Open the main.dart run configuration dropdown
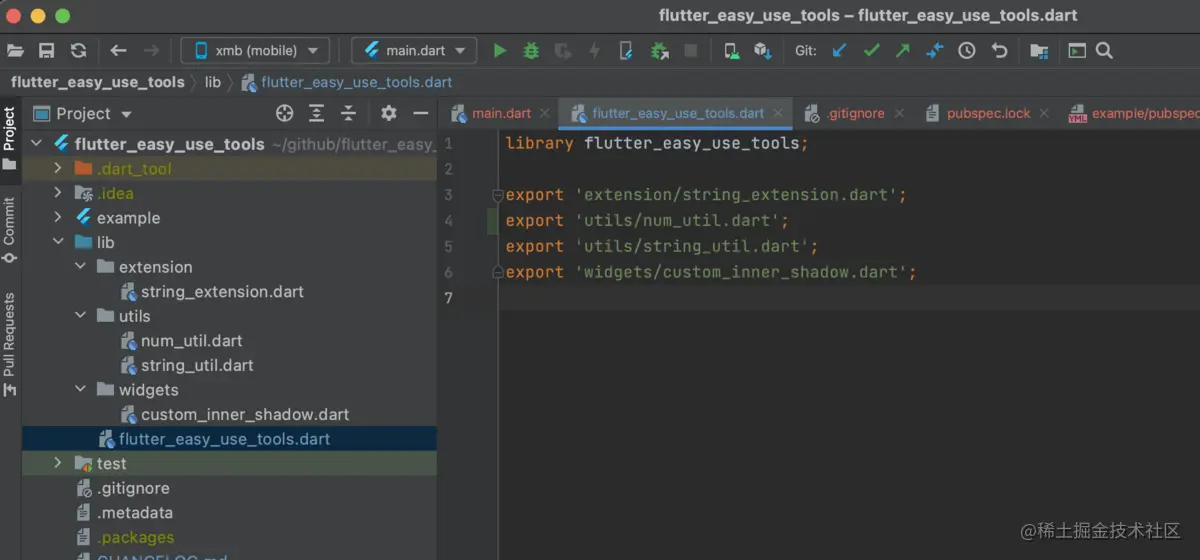 [x=414, y=50]
